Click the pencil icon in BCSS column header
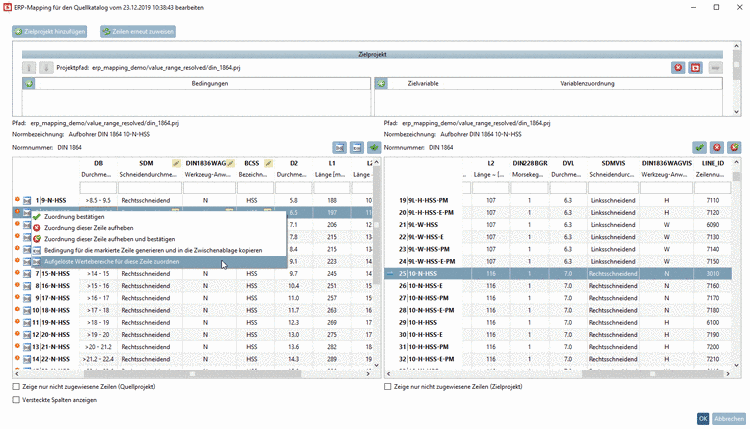This screenshot has width=750, height=429. tap(266, 162)
